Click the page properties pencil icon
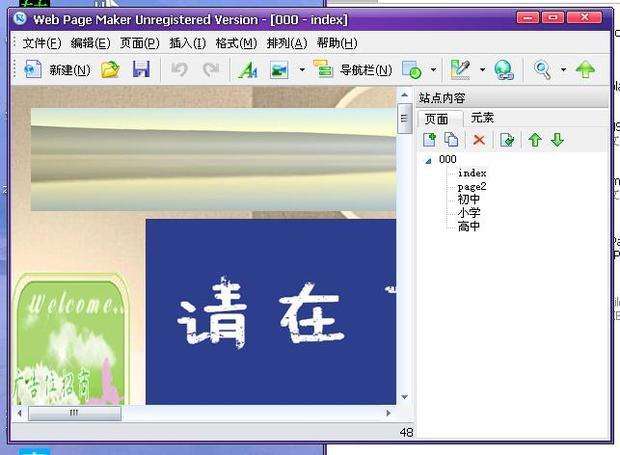Viewport: 620px width, 455px height. click(461, 70)
